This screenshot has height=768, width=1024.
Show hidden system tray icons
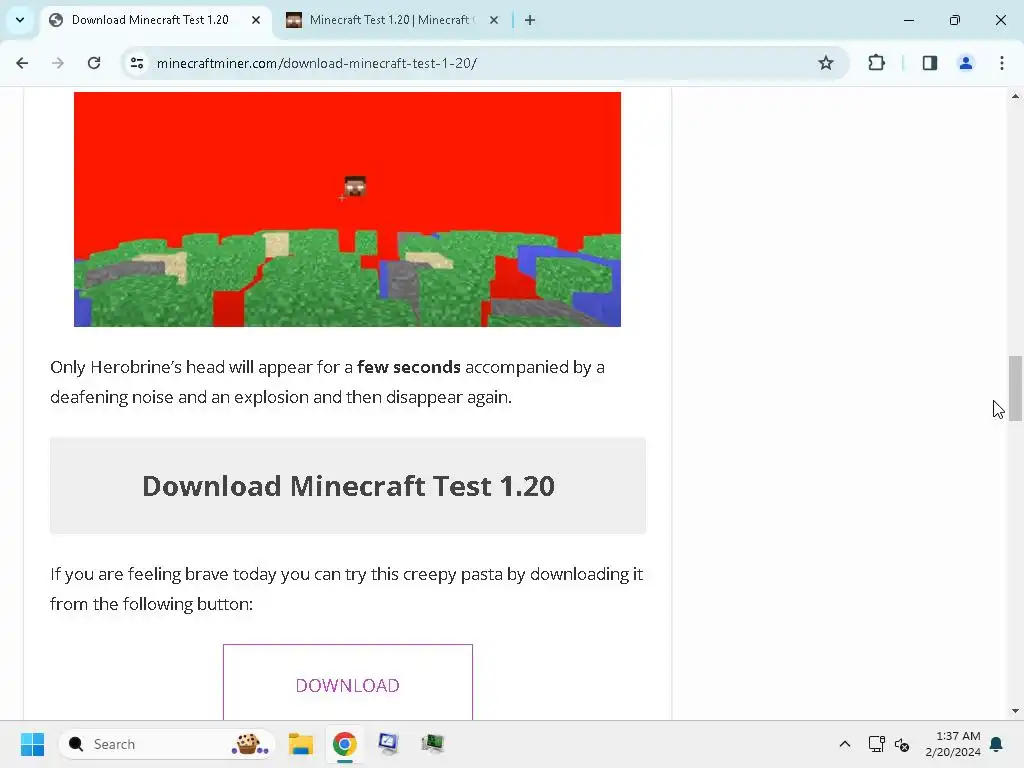pos(844,744)
